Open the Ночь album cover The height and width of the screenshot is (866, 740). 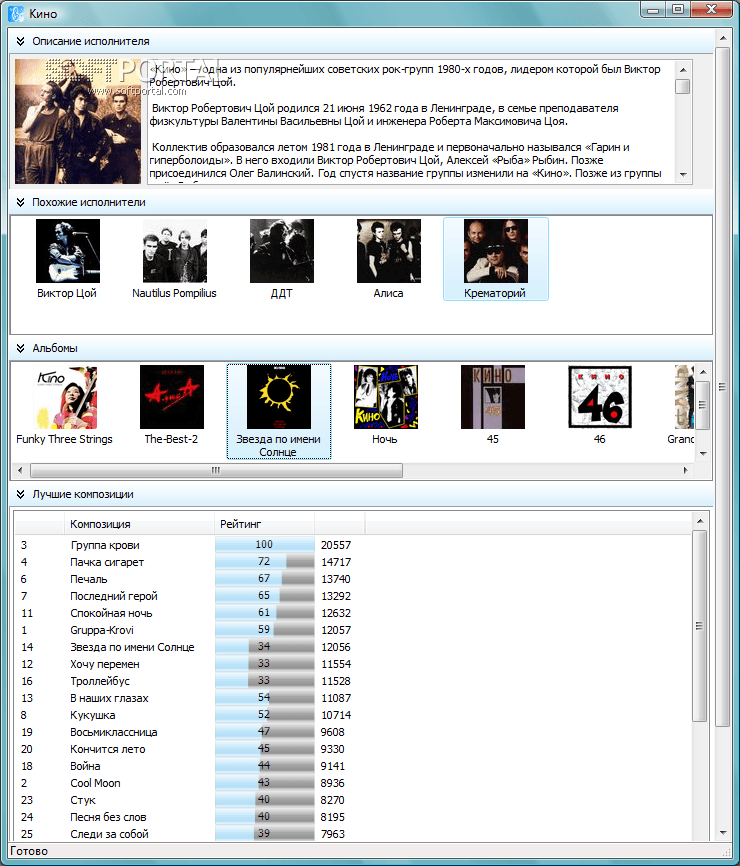click(386, 397)
